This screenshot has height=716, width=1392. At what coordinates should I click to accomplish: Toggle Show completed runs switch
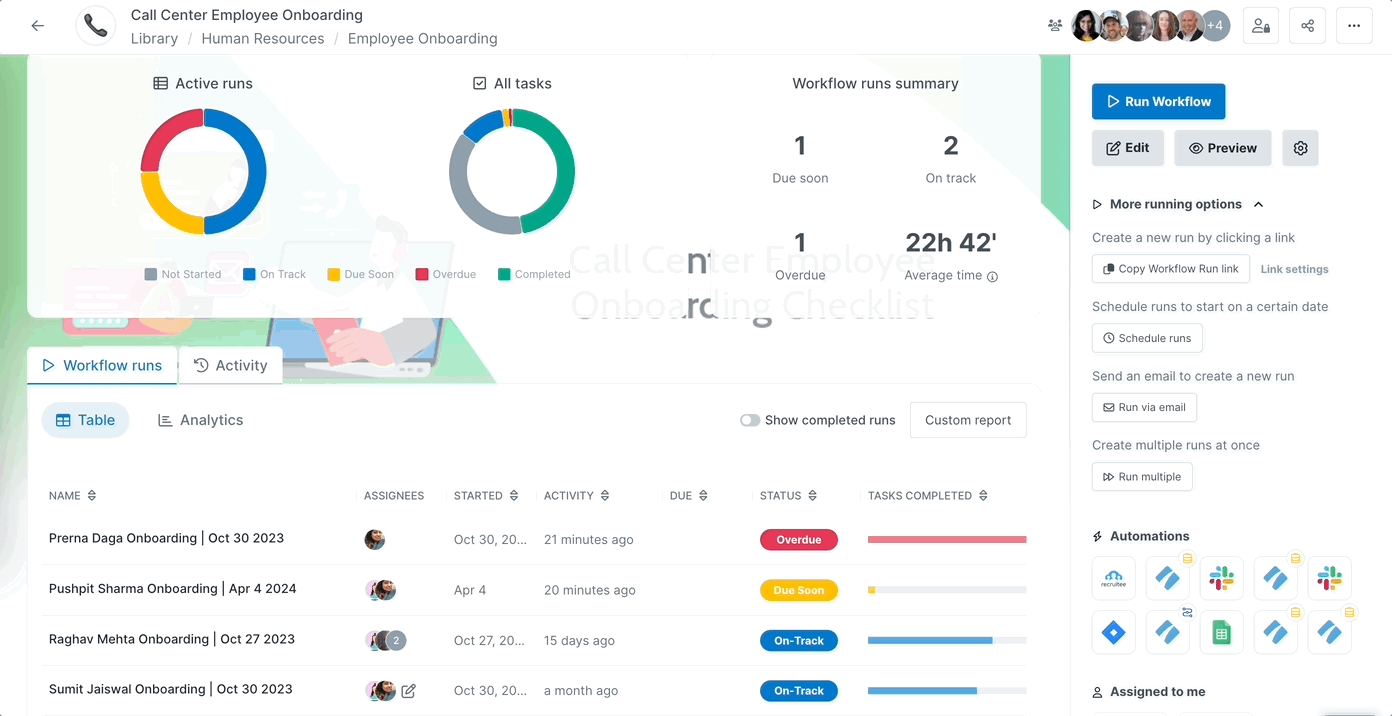(x=750, y=420)
